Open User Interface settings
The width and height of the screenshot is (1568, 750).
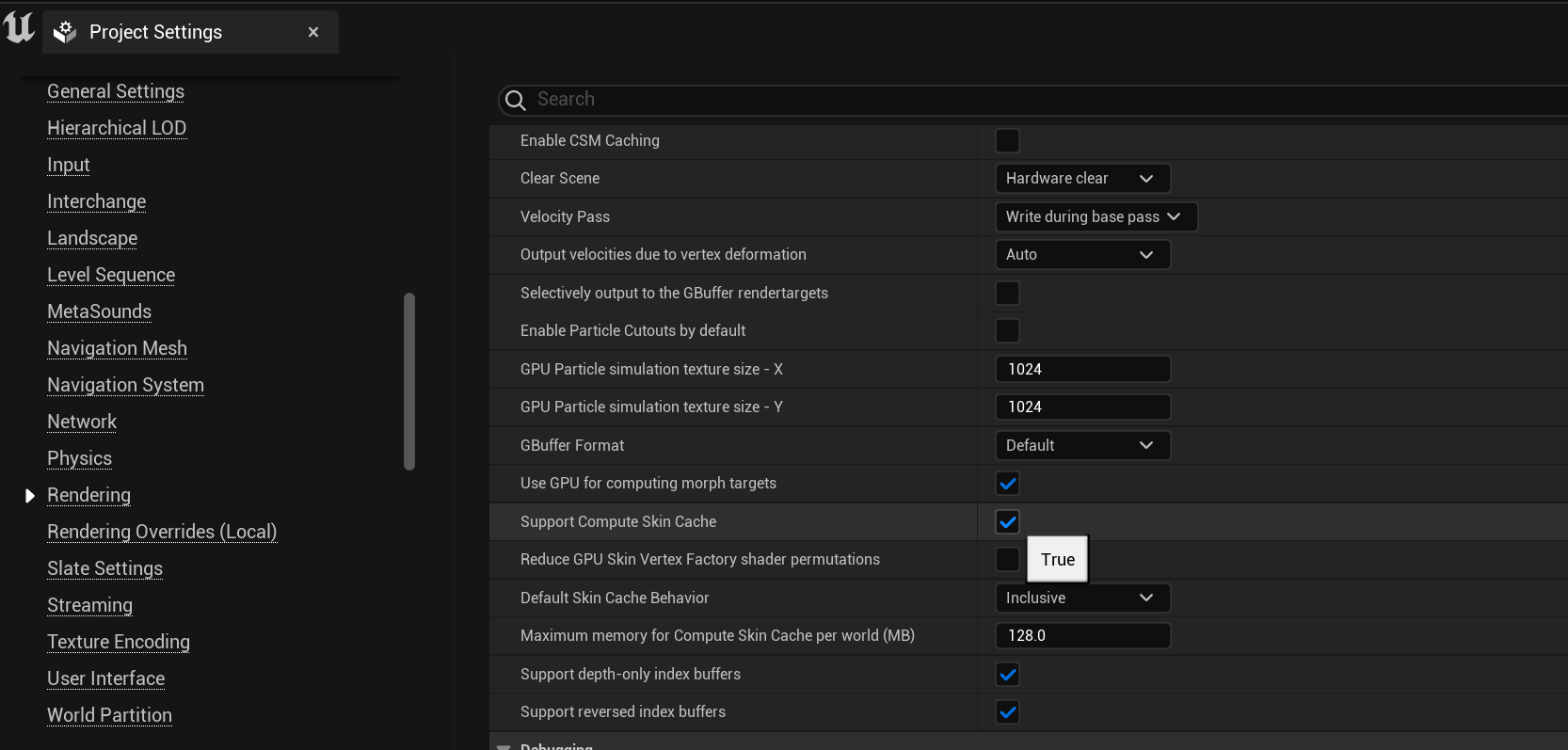pos(105,678)
